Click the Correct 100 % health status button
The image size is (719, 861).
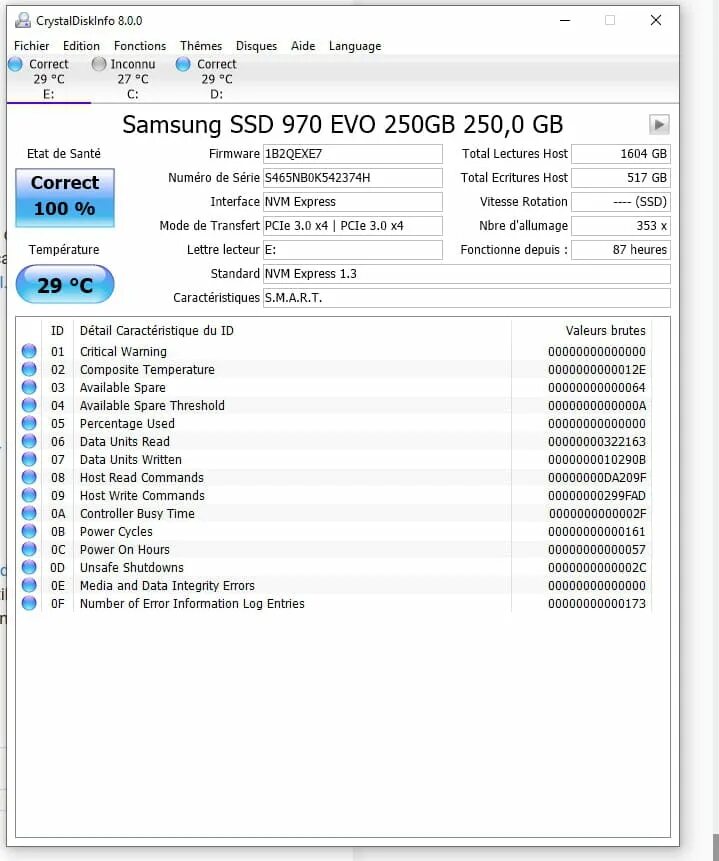[x=65, y=198]
